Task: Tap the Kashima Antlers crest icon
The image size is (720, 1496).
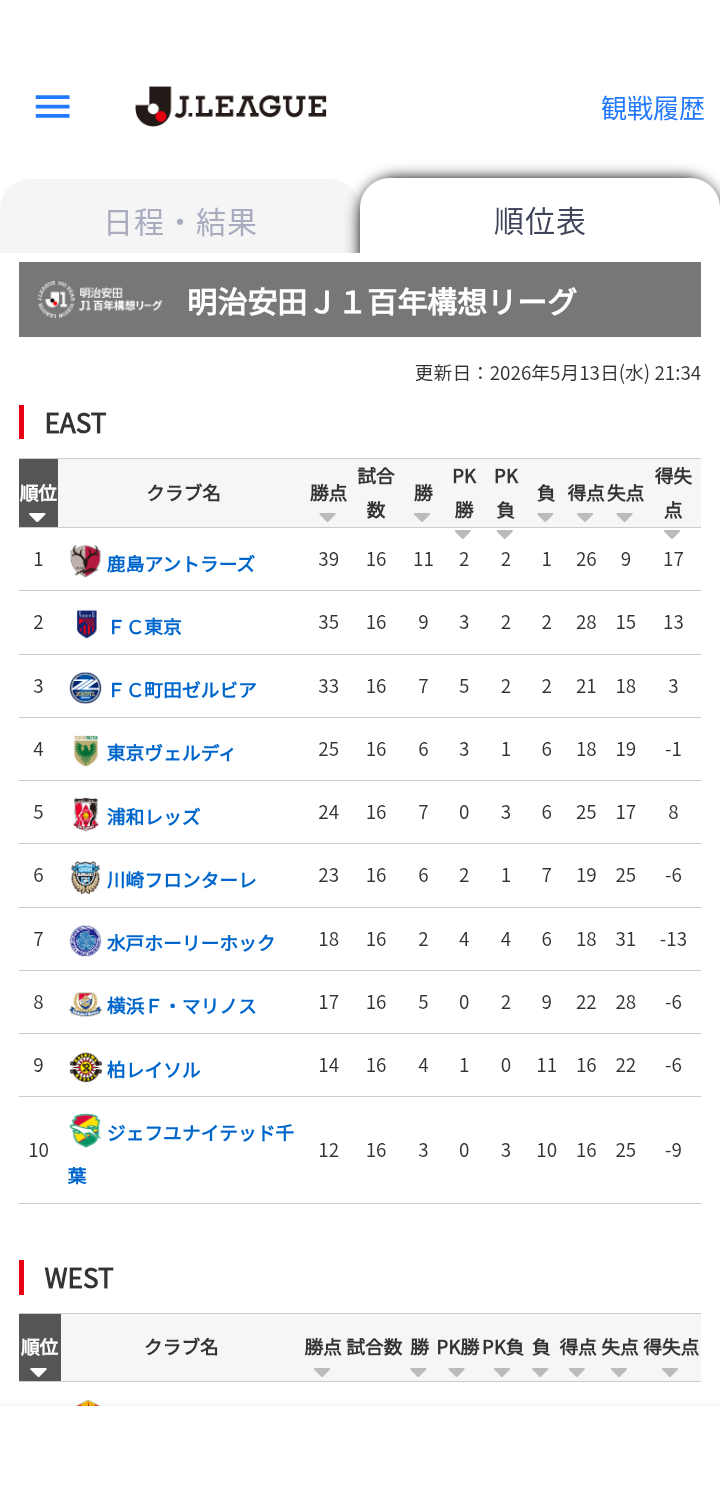Action: pos(85,561)
